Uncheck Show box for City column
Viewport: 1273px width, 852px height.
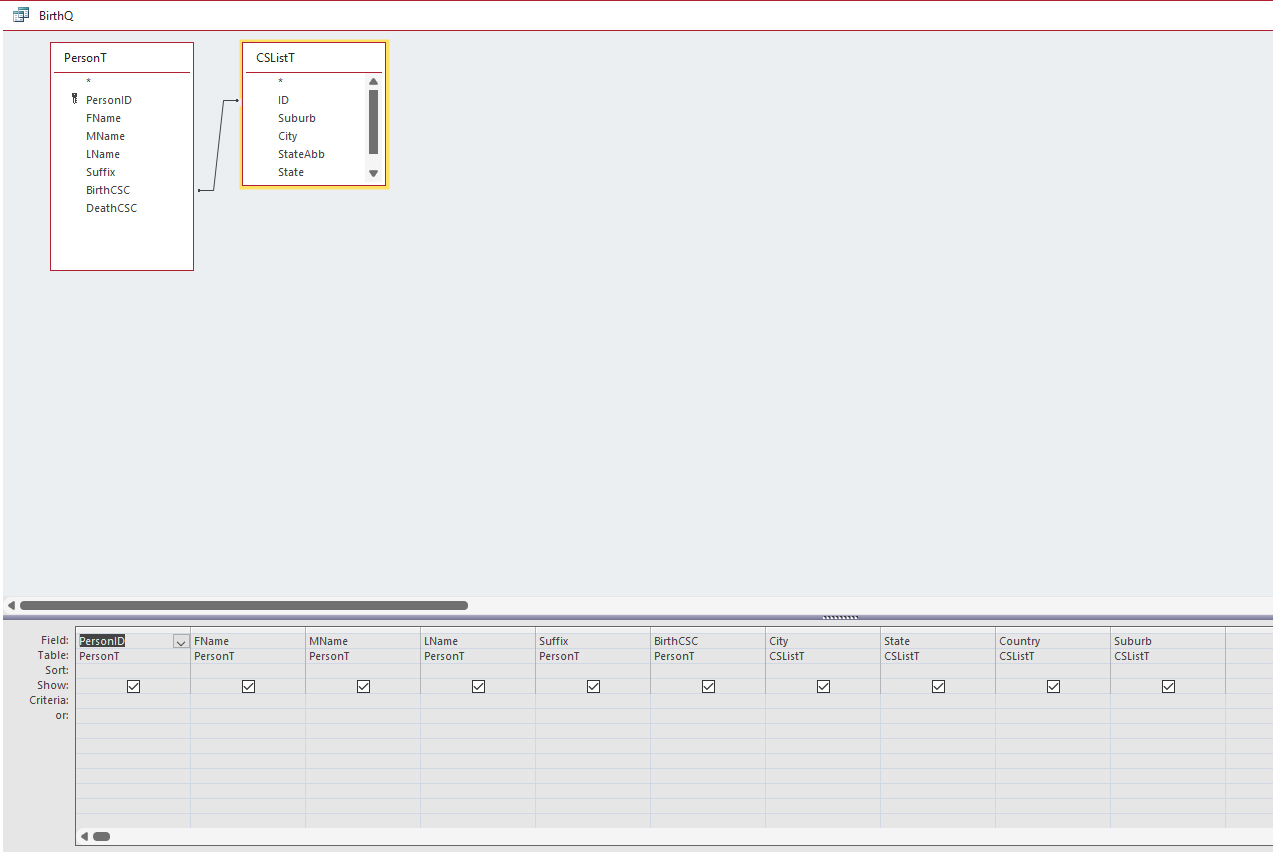pyautogui.click(x=823, y=686)
